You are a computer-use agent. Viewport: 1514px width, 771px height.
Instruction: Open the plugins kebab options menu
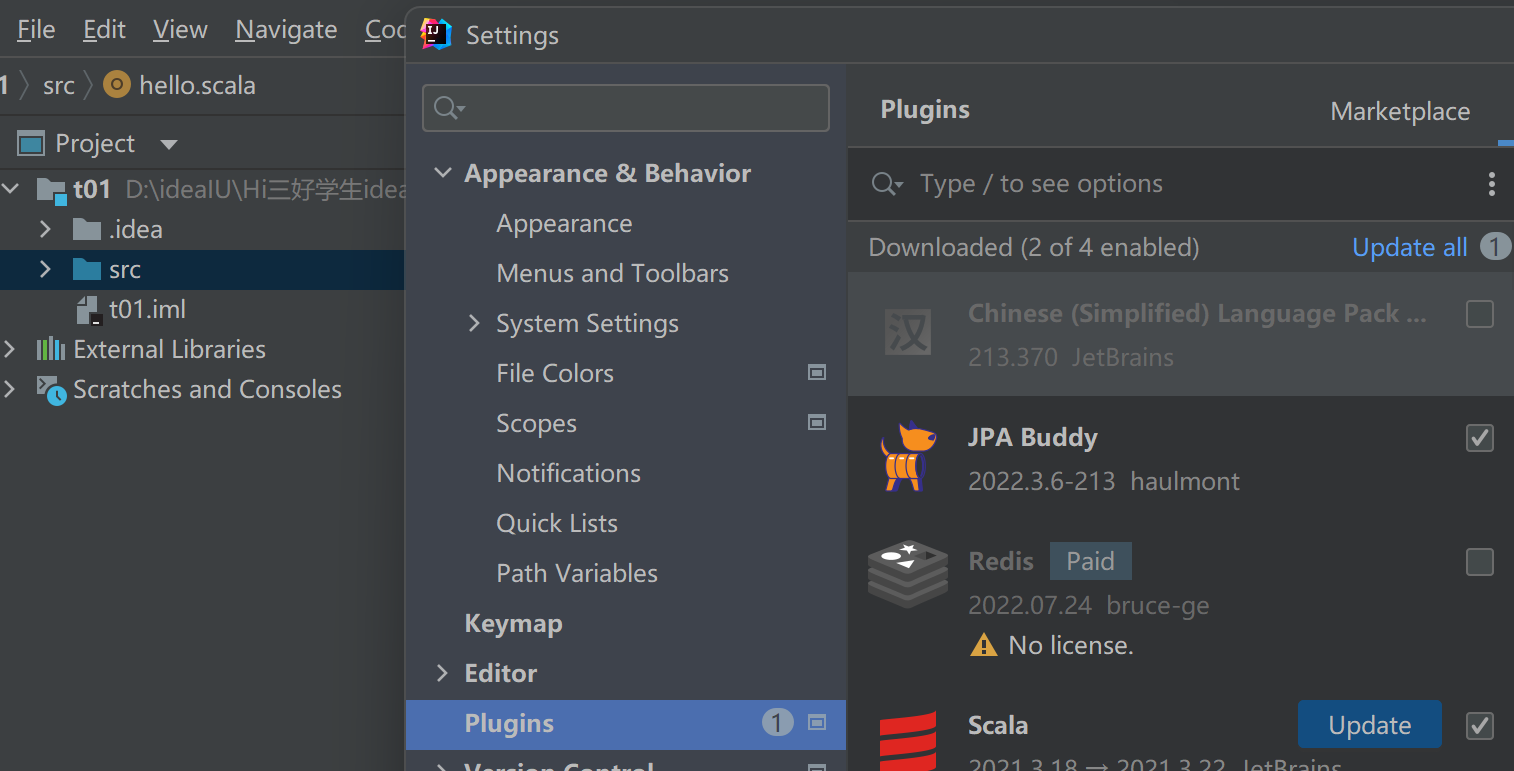pyautogui.click(x=1491, y=184)
